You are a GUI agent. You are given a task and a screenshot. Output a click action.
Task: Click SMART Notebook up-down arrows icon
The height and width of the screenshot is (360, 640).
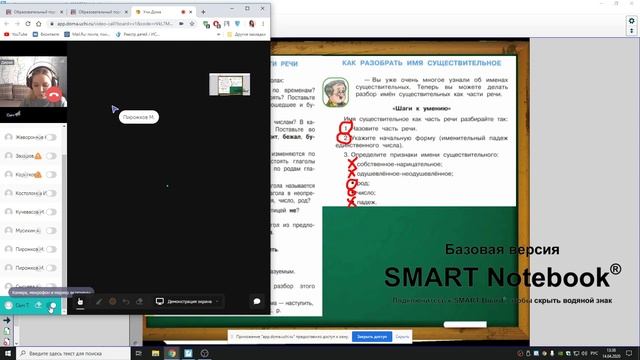631,31
